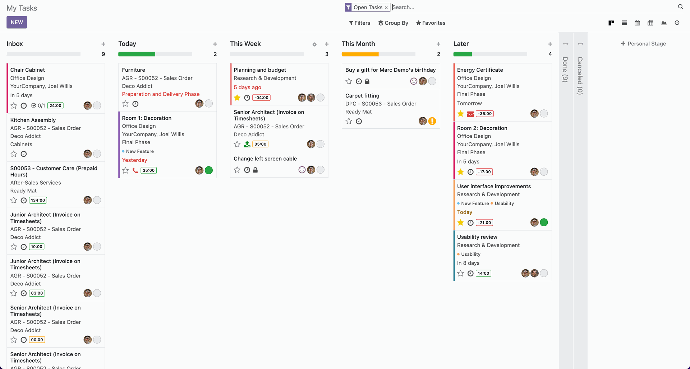Toggle priority star on Chair Cabinet card
Image resolution: width=690 pixels, height=369 pixels.
(x=14, y=106)
